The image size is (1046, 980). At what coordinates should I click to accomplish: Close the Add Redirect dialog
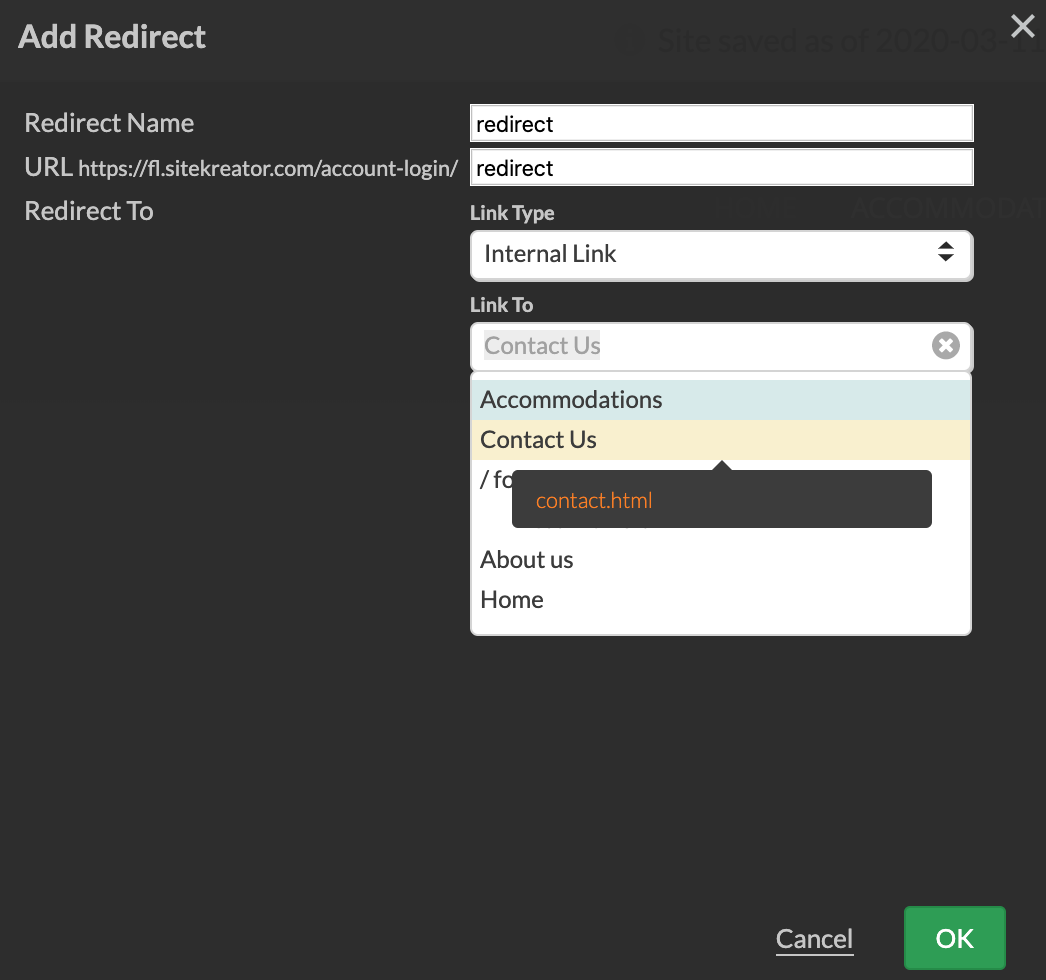(x=1022, y=26)
